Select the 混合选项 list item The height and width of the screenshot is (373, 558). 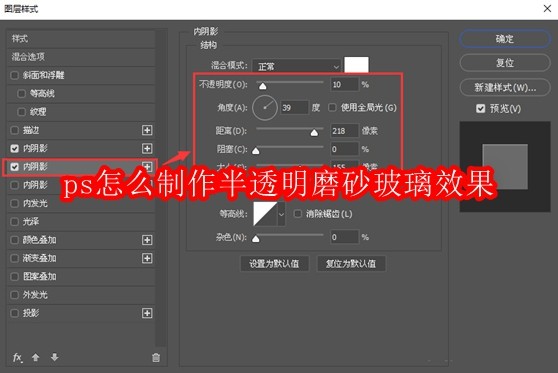[x=81, y=57]
